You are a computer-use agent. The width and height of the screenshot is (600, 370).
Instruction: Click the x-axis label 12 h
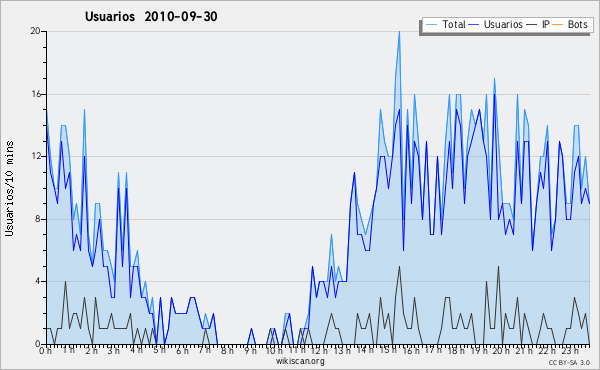point(319,350)
